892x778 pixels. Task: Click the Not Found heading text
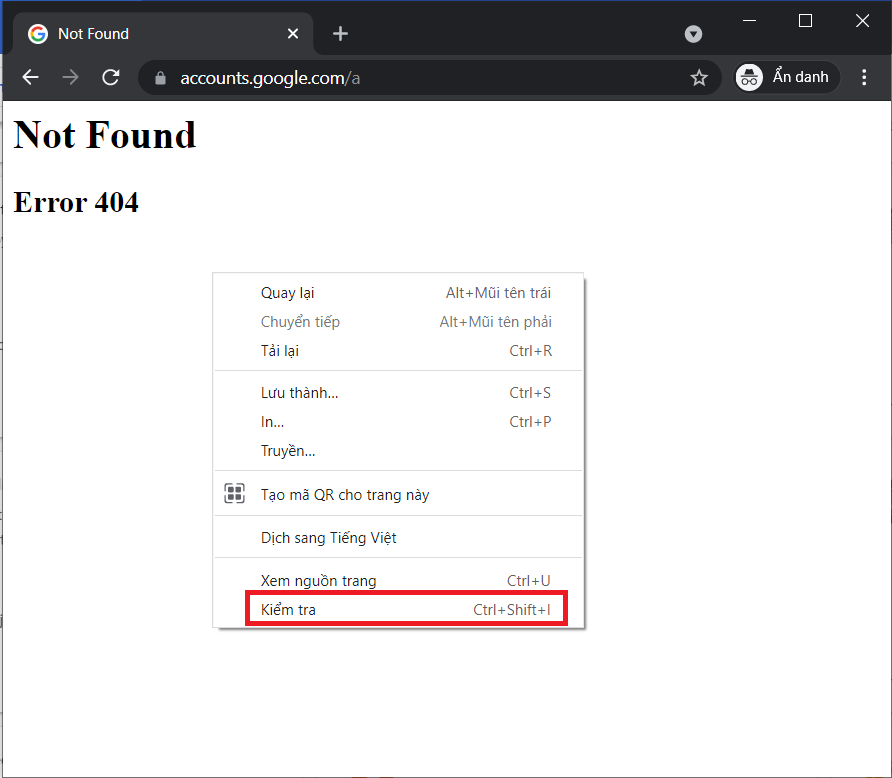tap(105, 135)
